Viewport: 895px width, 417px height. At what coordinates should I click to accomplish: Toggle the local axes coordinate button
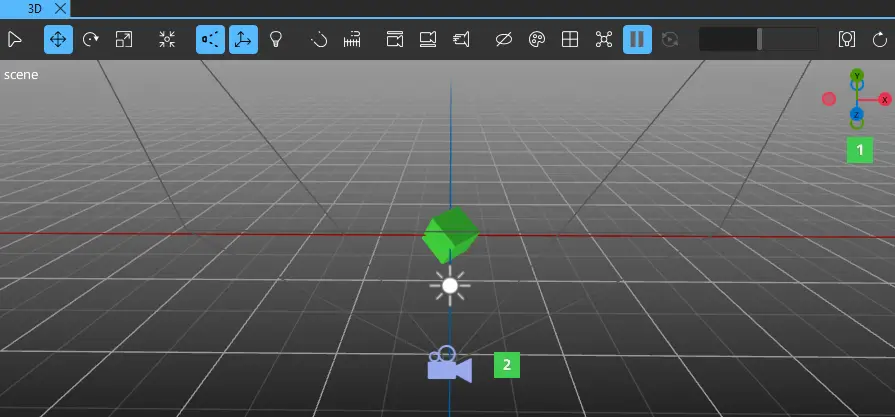pyautogui.click(x=242, y=40)
